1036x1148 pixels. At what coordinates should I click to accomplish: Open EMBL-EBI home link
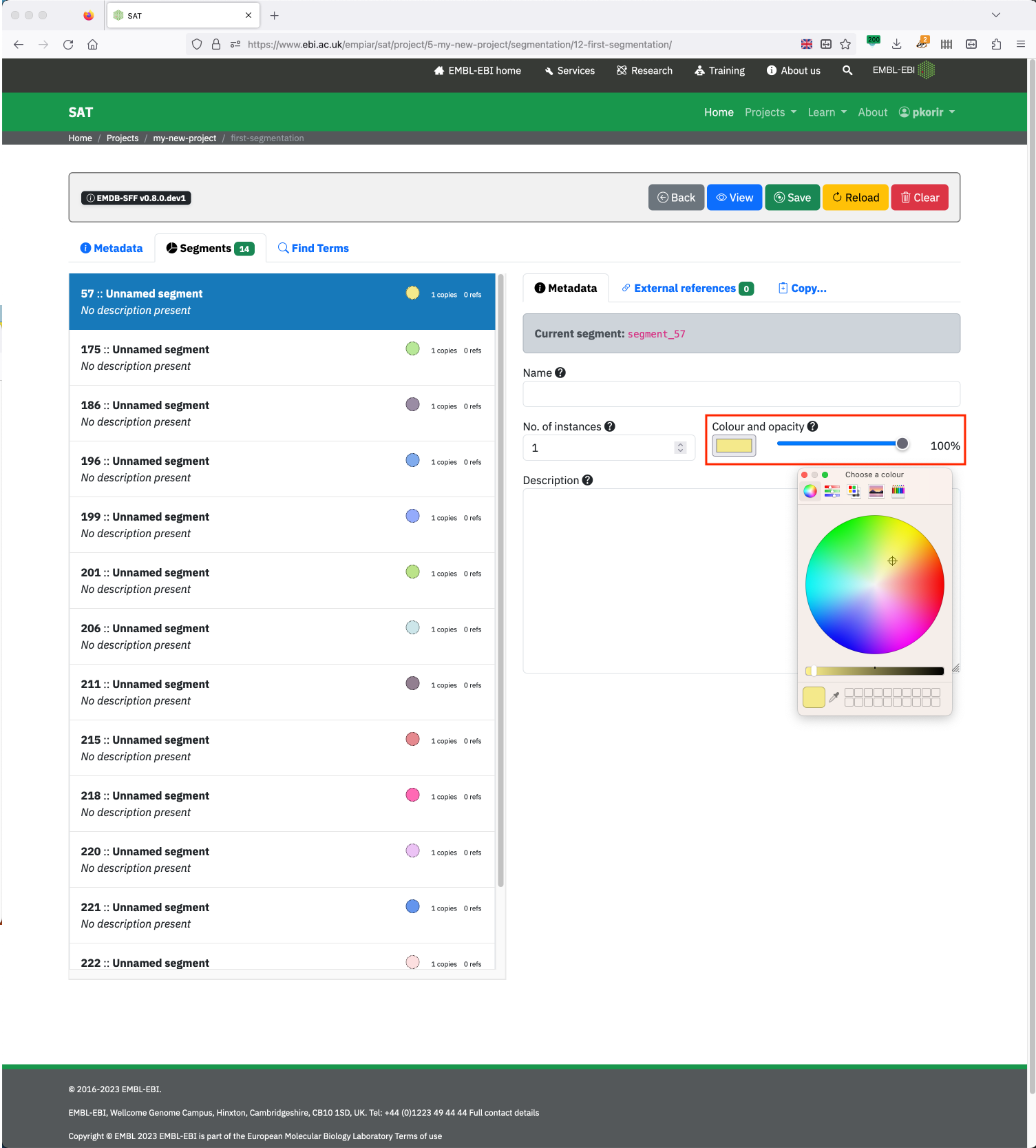point(477,70)
